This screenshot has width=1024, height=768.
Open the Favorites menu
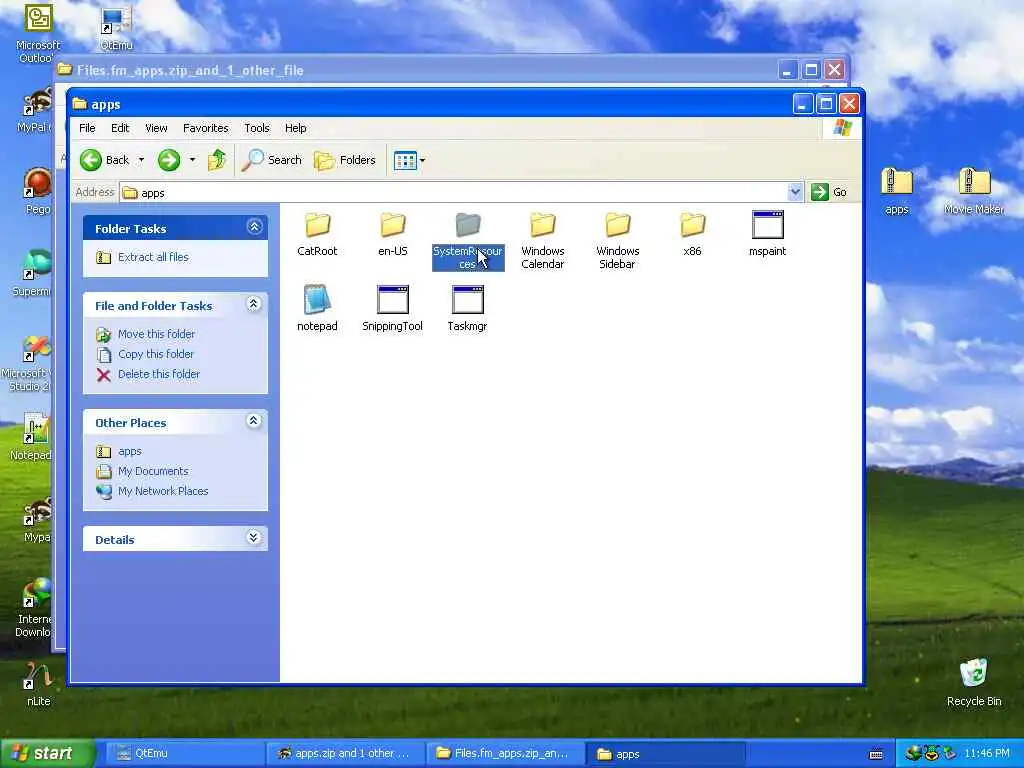tap(206, 128)
